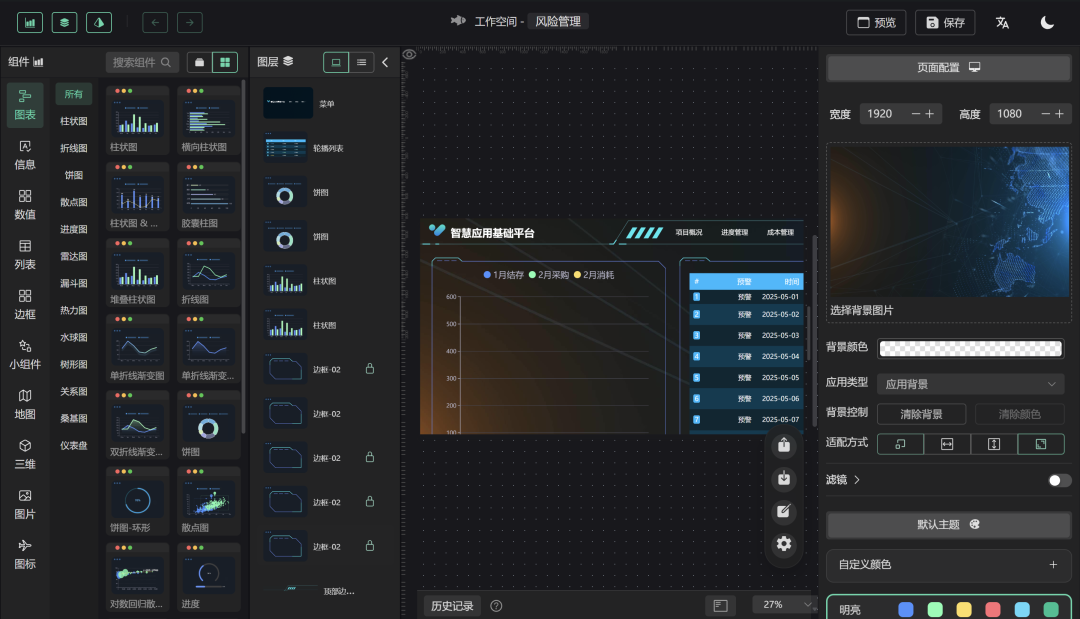
Task: Select the 三维 category in sidebar
Action: pyautogui.click(x=25, y=454)
